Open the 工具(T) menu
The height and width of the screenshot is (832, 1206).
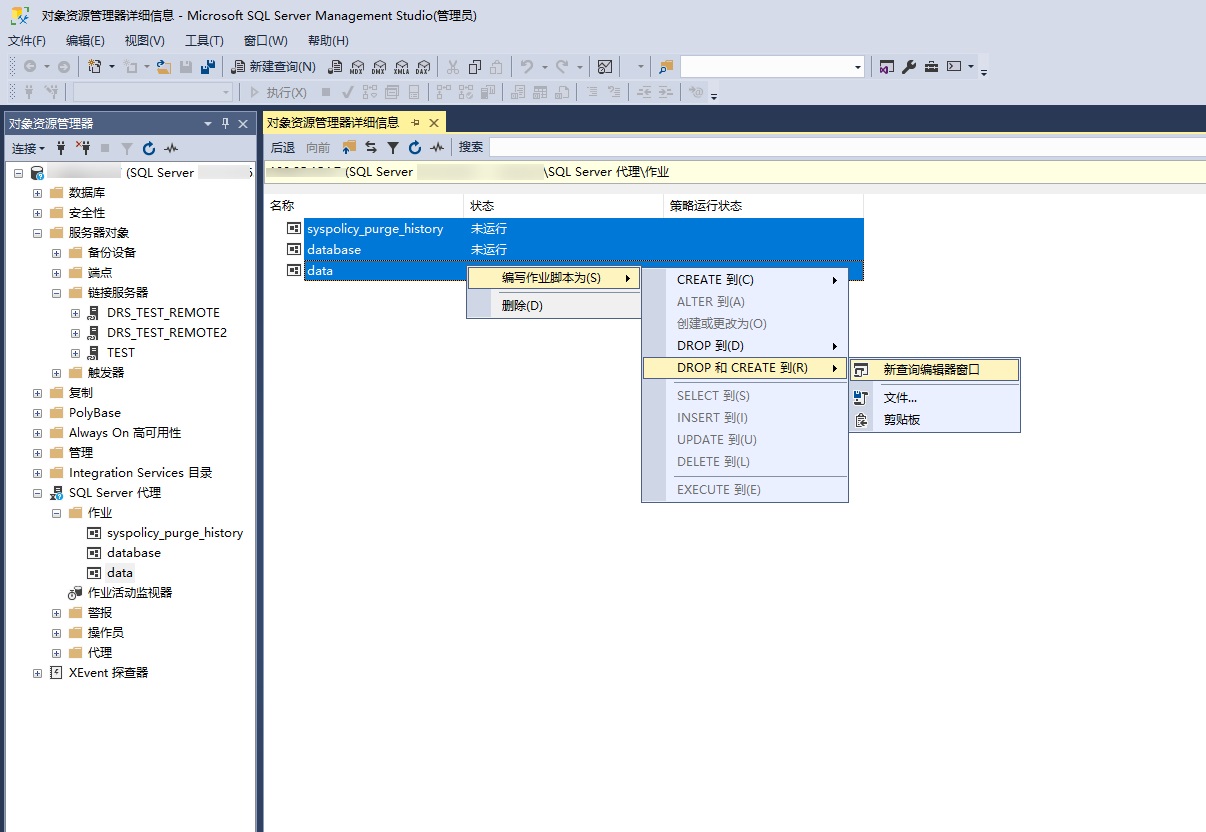pyautogui.click(x=204, y=41)
